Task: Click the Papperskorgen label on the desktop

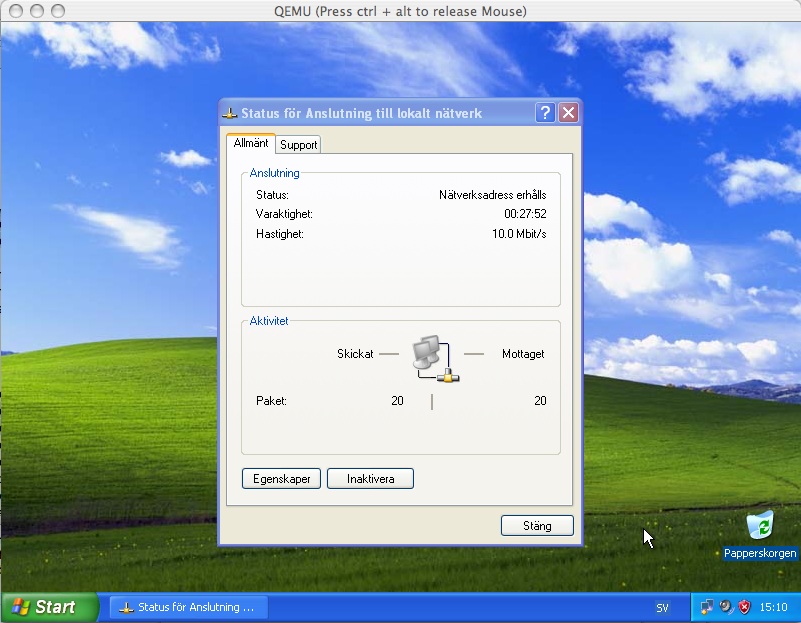Action: (760, 553)
